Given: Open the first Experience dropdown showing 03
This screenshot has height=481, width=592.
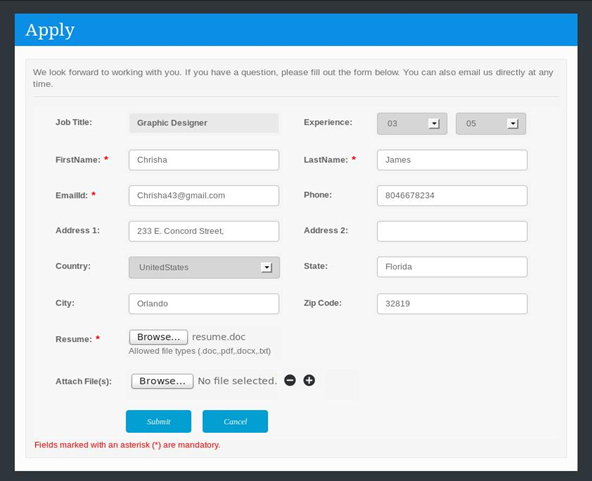Looking at the screenshot, I should [412, 123].
